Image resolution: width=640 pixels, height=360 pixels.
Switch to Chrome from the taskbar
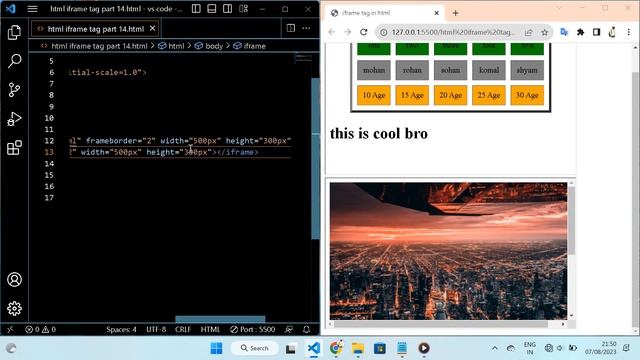point(336,348)
